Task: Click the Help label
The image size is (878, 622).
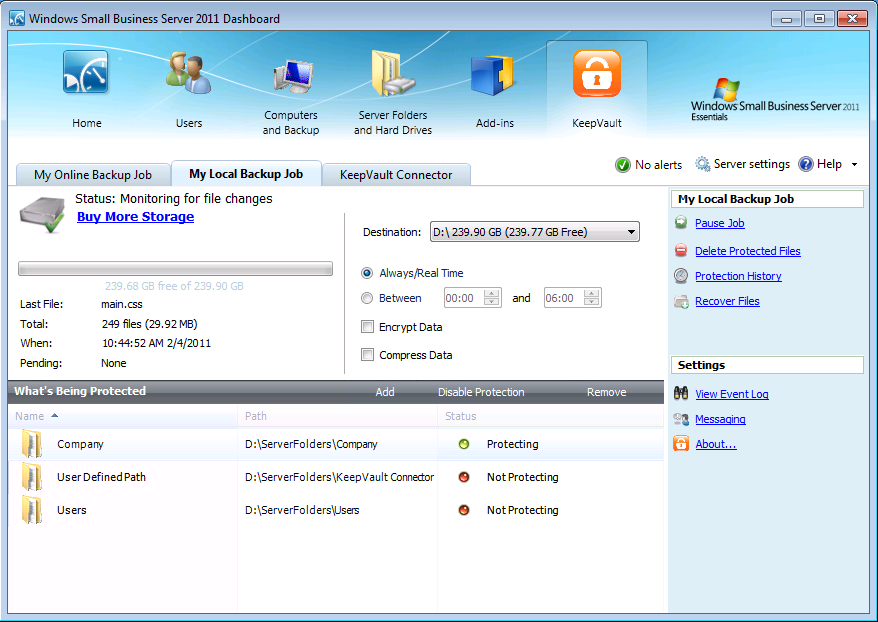Action: pos(829,164)
